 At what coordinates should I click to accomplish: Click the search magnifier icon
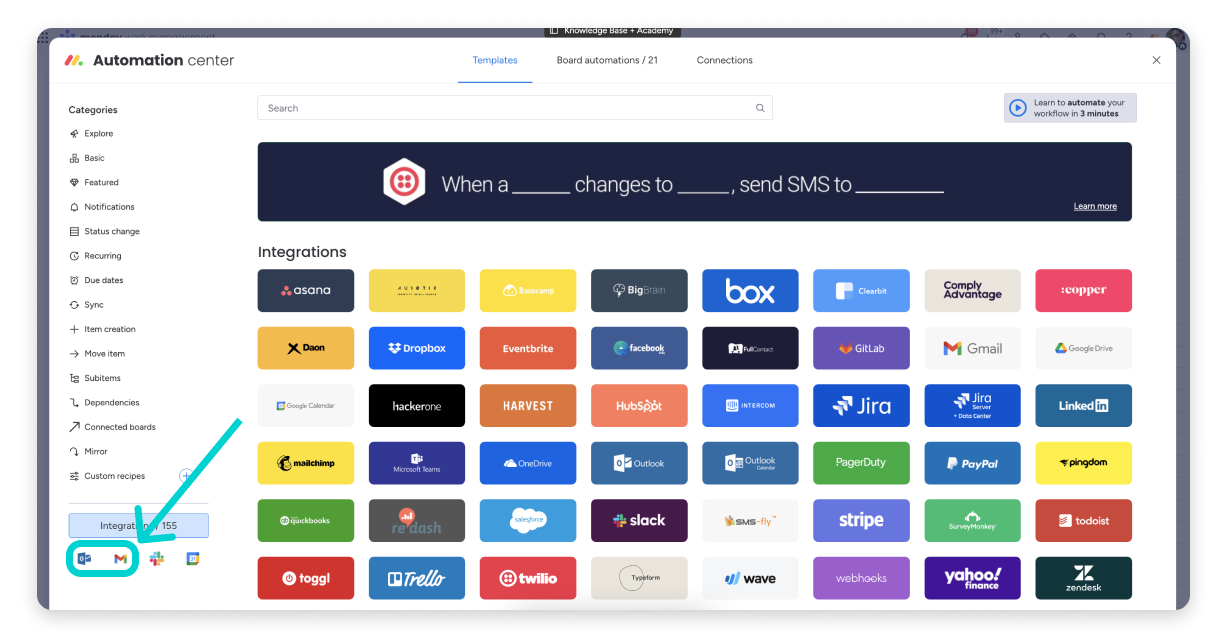click(x=760, y=108)
